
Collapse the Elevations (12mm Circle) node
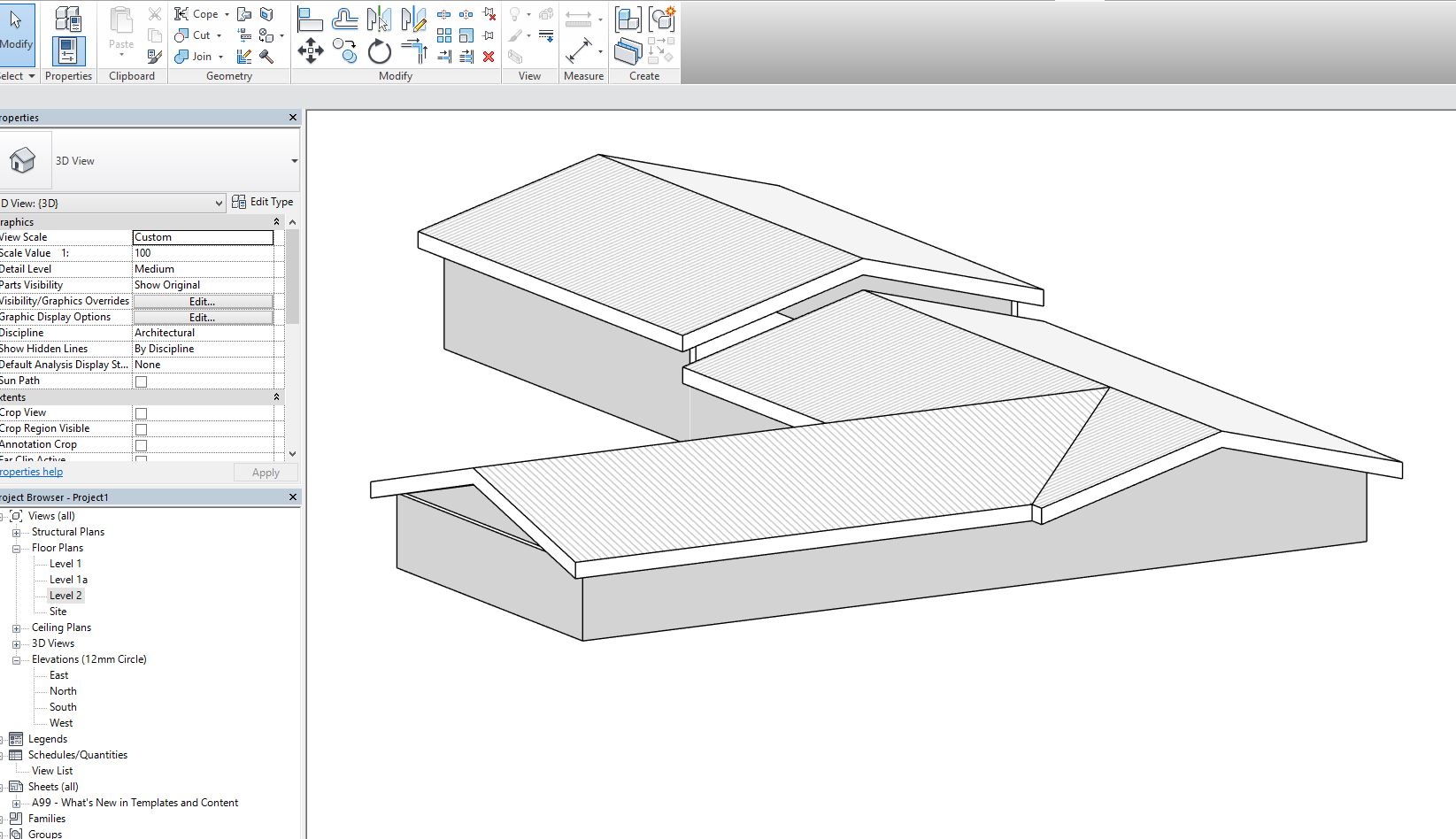coord(16,660)
